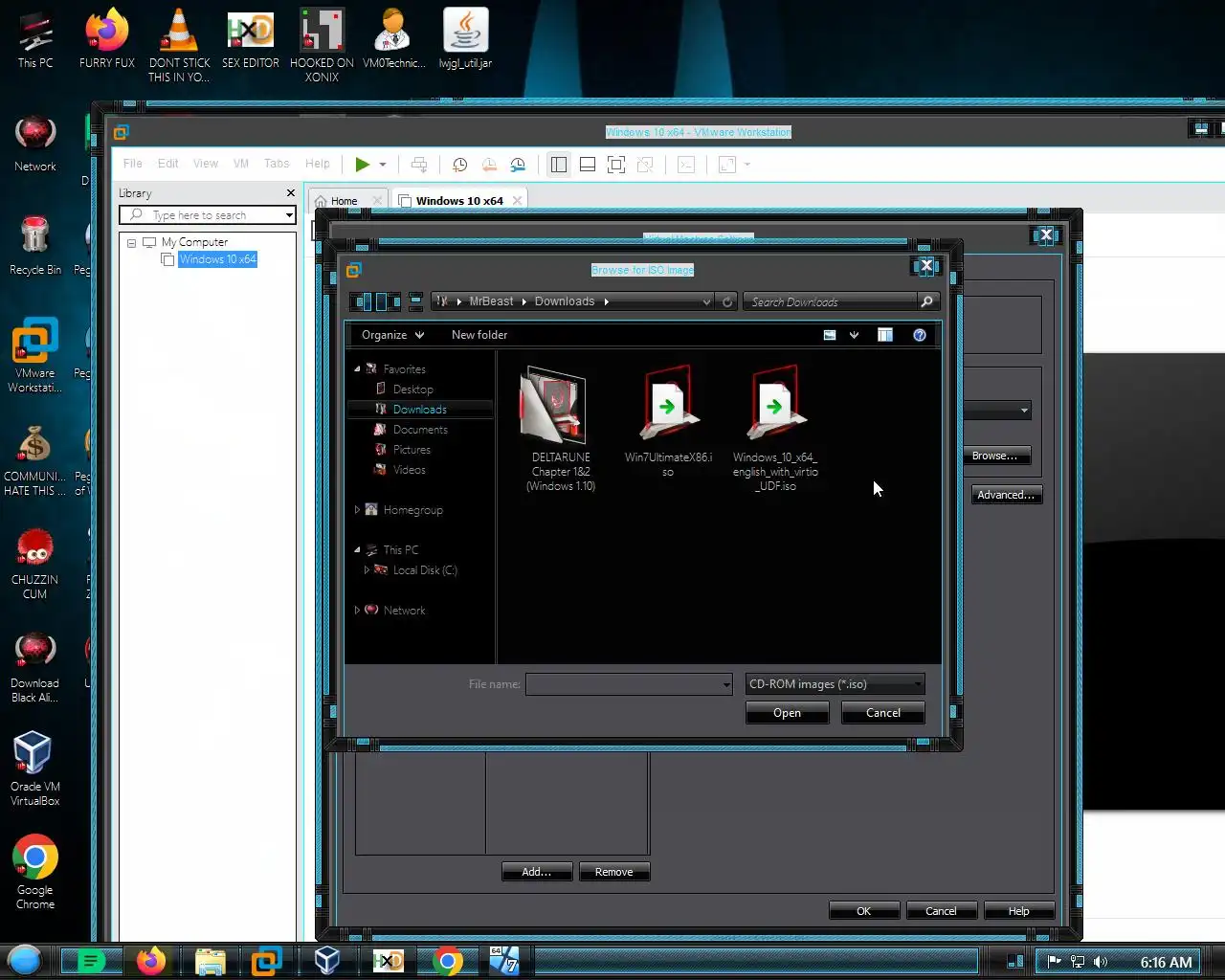Select Win7UltimateX86.iso file
This screenshot has height=980, width=1225.
point(668,421)
